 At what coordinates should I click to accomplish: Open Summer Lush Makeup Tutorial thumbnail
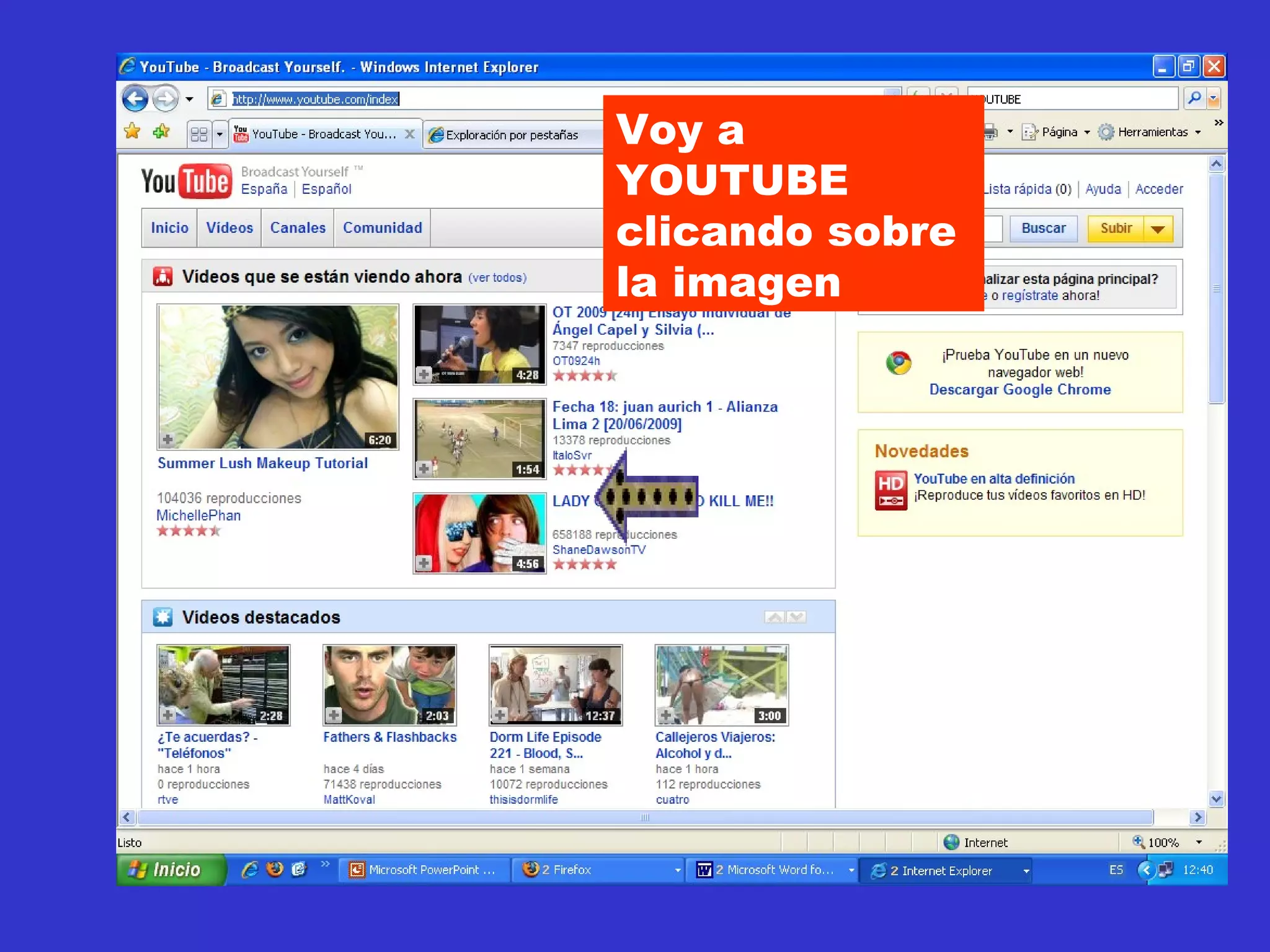click(278, 376)
